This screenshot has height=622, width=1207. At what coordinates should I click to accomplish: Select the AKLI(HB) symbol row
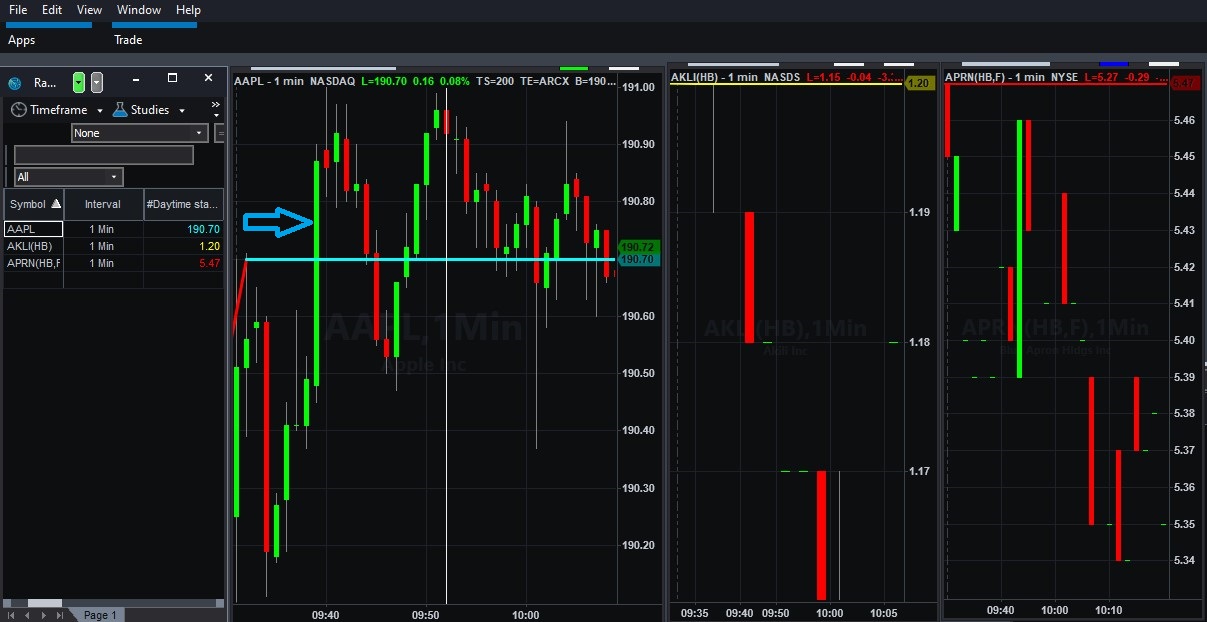33,246
